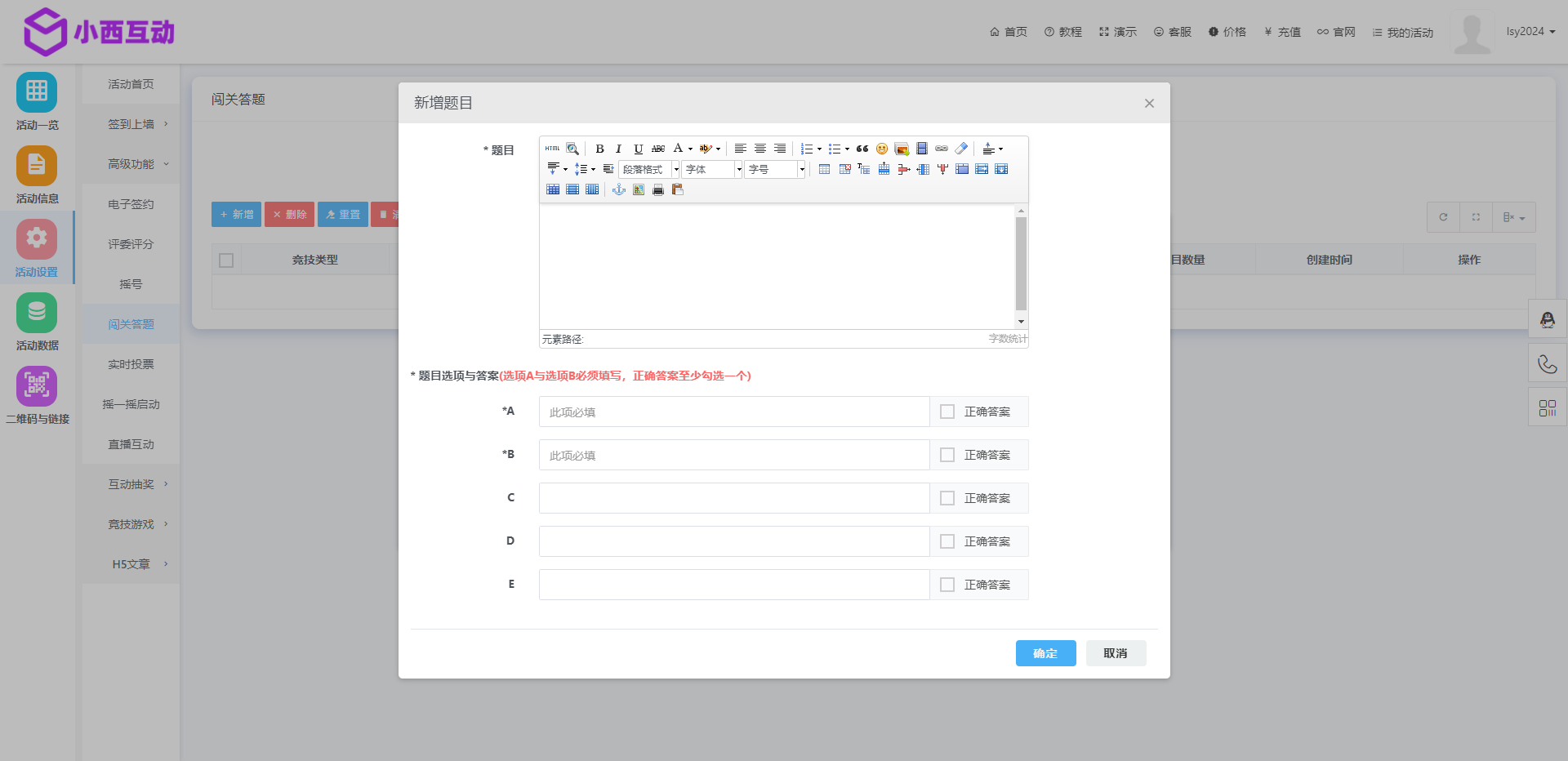Click the phone contact icon
The image size is (1568, 761).
click(1548, 363)
